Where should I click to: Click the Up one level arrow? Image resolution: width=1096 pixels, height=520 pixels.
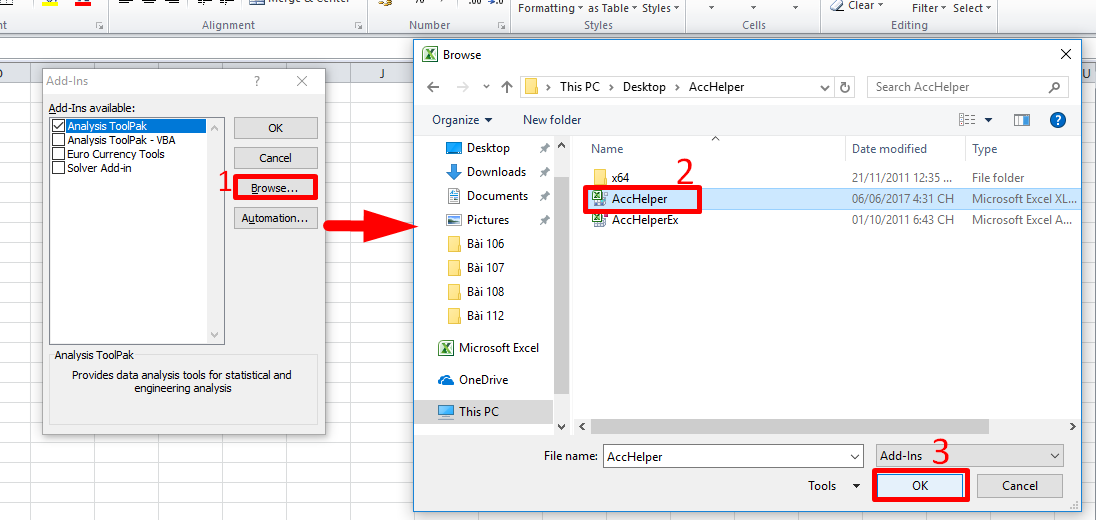tap(507, 87)
